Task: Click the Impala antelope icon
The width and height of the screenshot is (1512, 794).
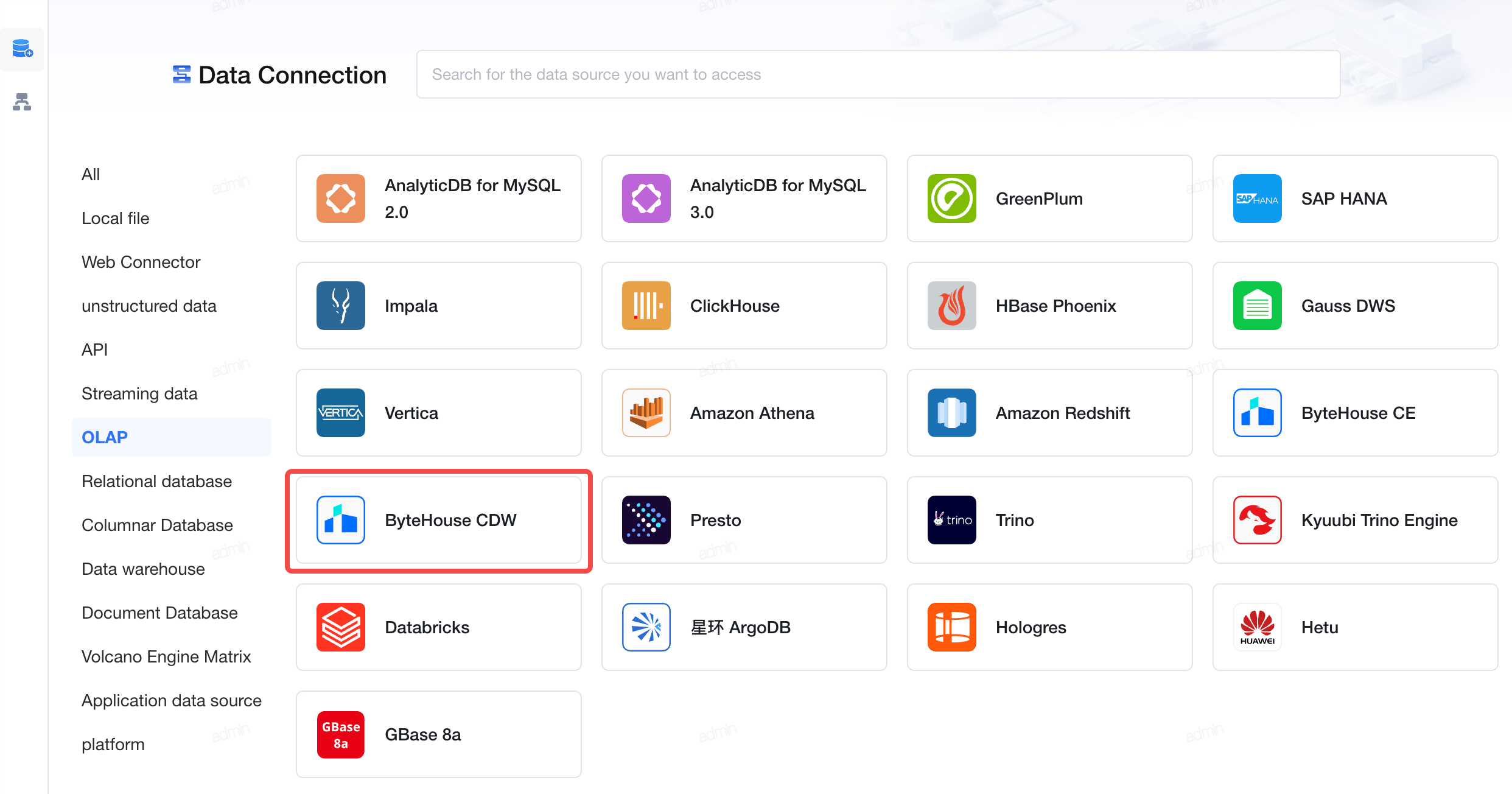Action: (340, 306)
